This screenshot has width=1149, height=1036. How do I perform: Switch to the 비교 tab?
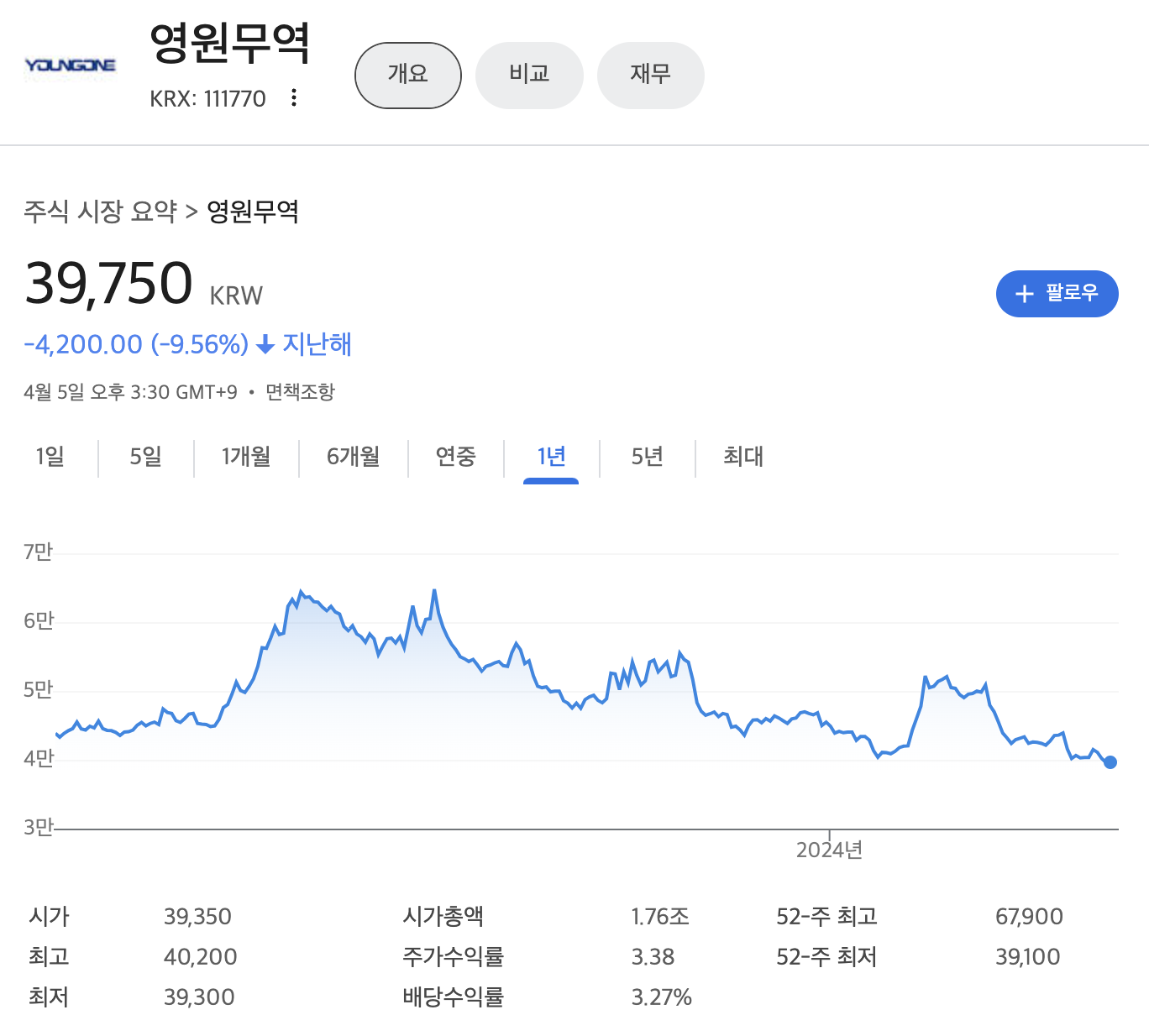click(x=529, y=76)
